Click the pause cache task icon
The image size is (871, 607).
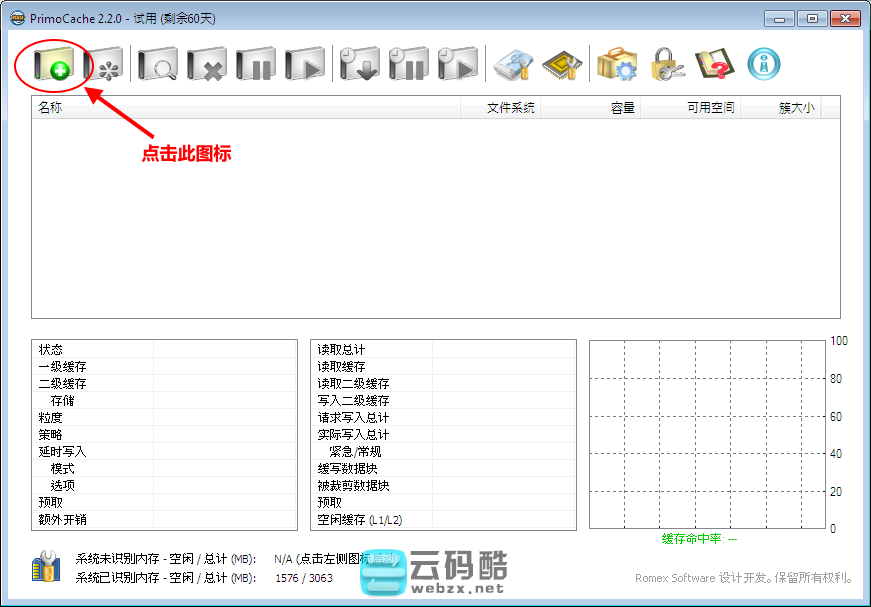[256, 65]
